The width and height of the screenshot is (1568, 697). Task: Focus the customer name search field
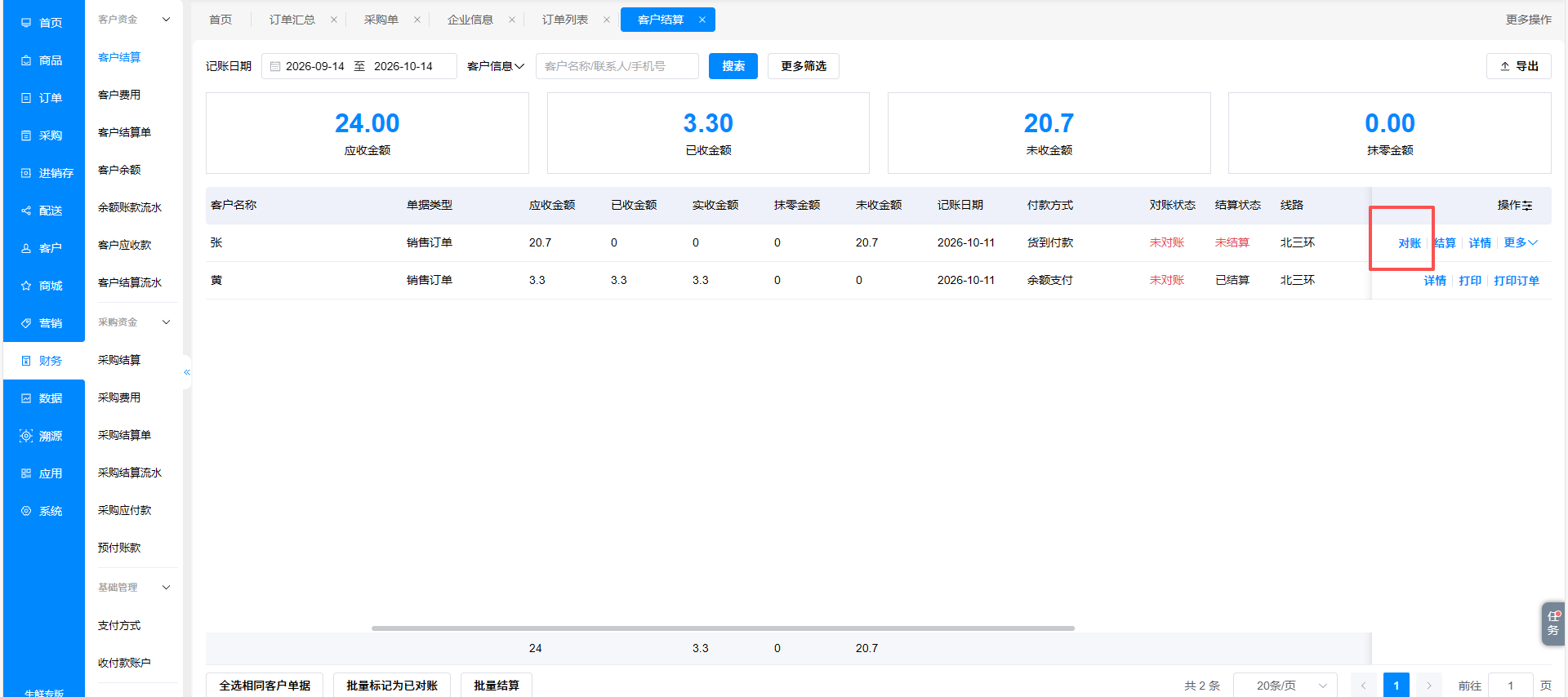pos(617,66)
